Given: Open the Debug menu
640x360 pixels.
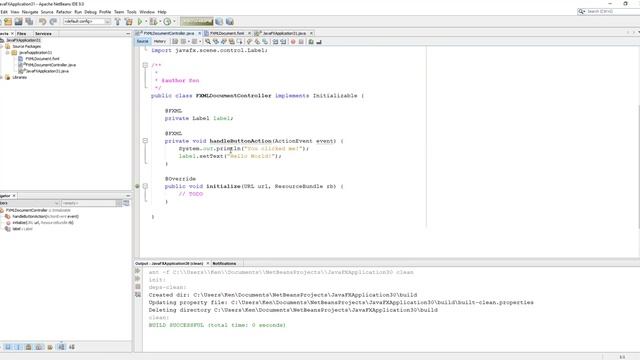Looking at the screenshot, I should pyautogui.click(x=90, y=12).
